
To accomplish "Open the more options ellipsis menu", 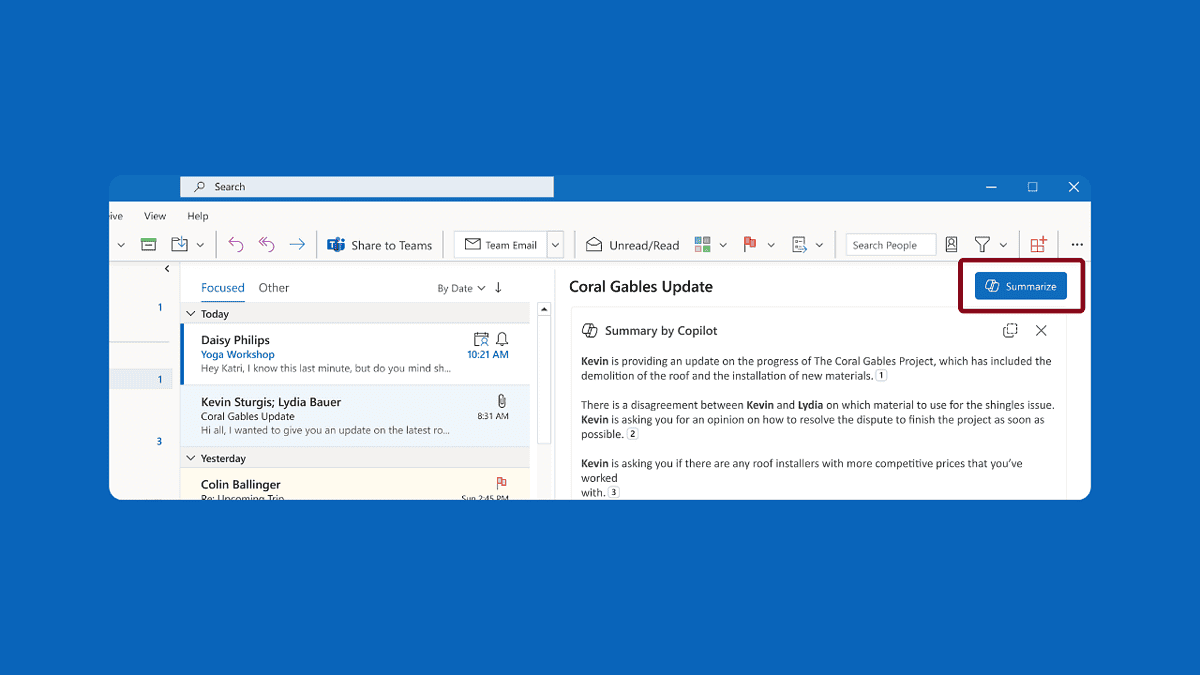I will (1077, 244).
